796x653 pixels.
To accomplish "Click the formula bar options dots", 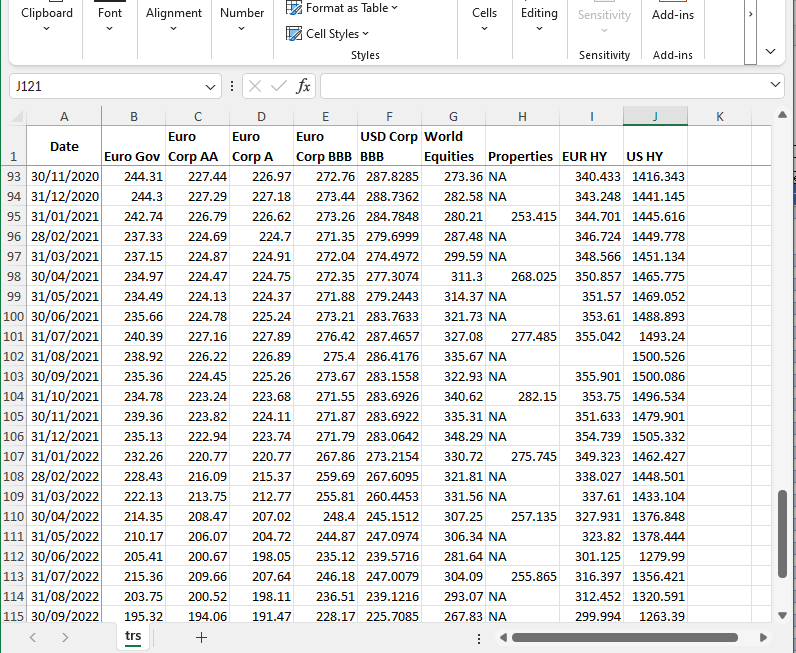I will pos(232,86).
